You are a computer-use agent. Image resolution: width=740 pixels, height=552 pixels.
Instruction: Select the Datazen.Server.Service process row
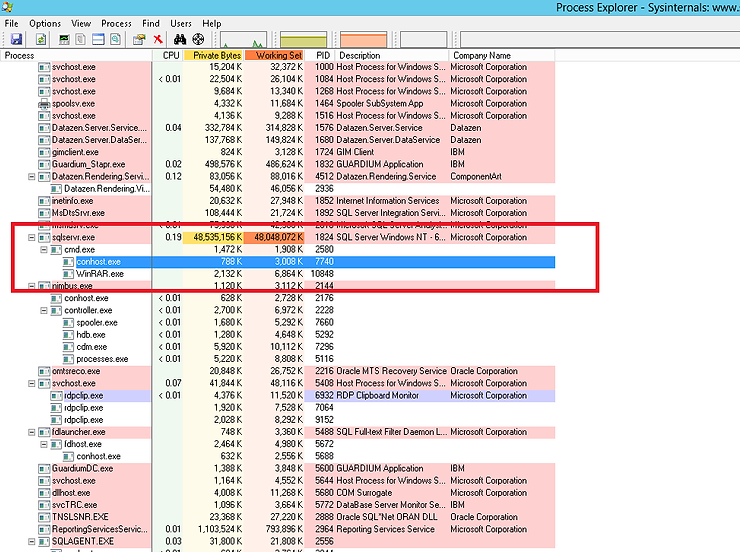(278, 128)
